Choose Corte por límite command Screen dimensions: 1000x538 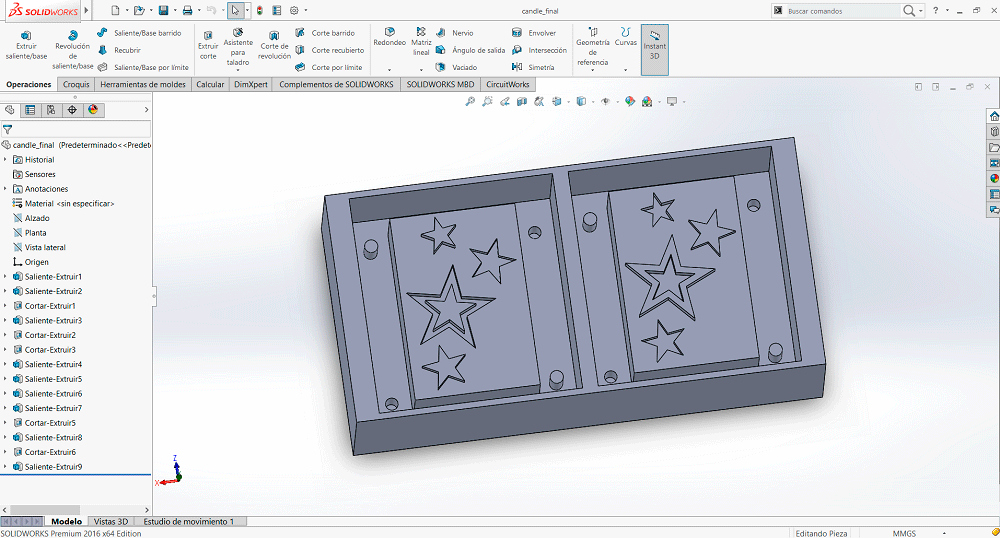point(328,67)
